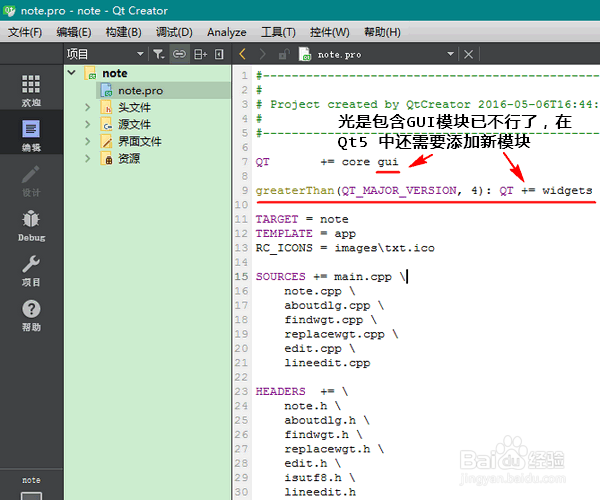Viewport: 600px width, 500px height.
Task: Click the lineedit.cpp source entry
Action: (x=327, y=363)
